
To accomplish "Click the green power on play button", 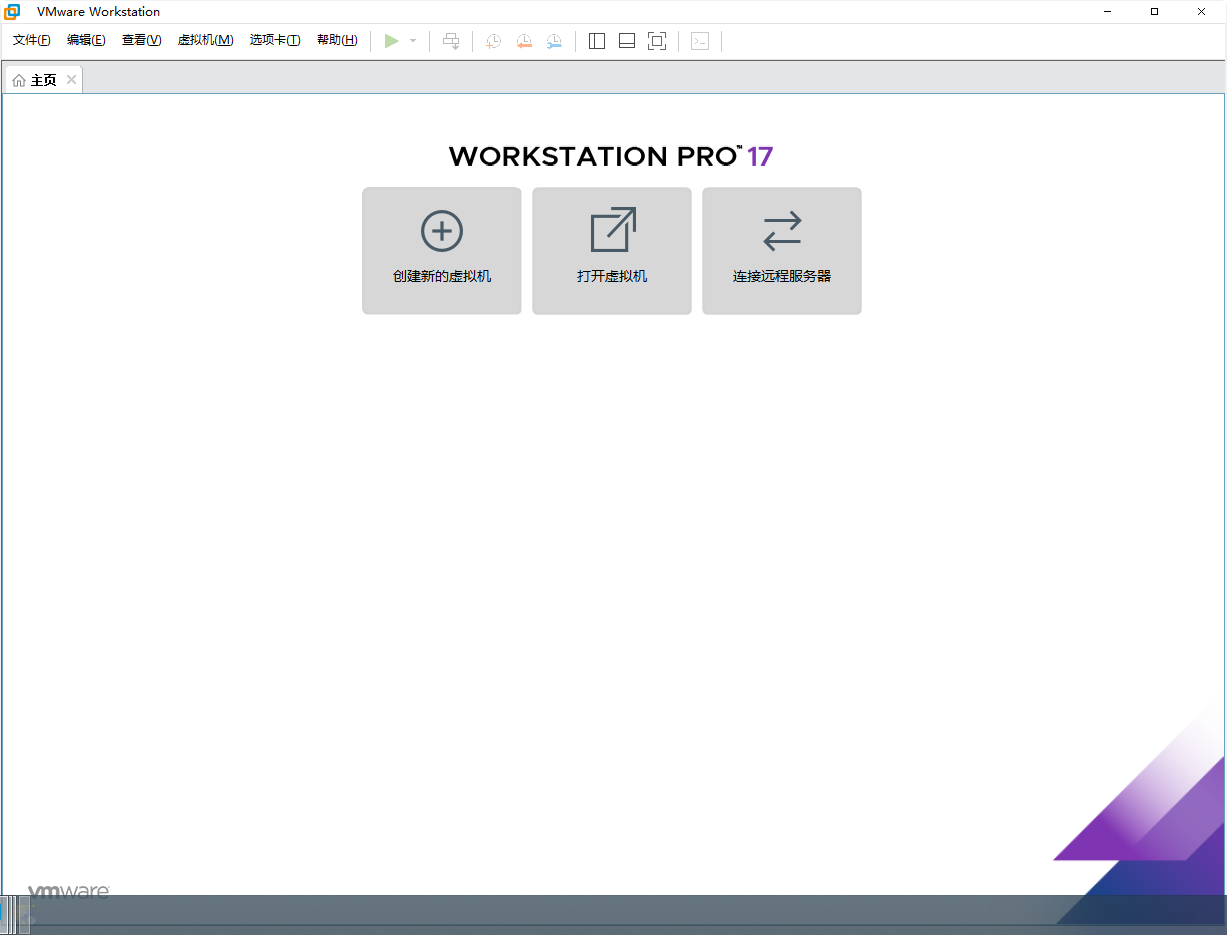I will click(x=391, y=41).
